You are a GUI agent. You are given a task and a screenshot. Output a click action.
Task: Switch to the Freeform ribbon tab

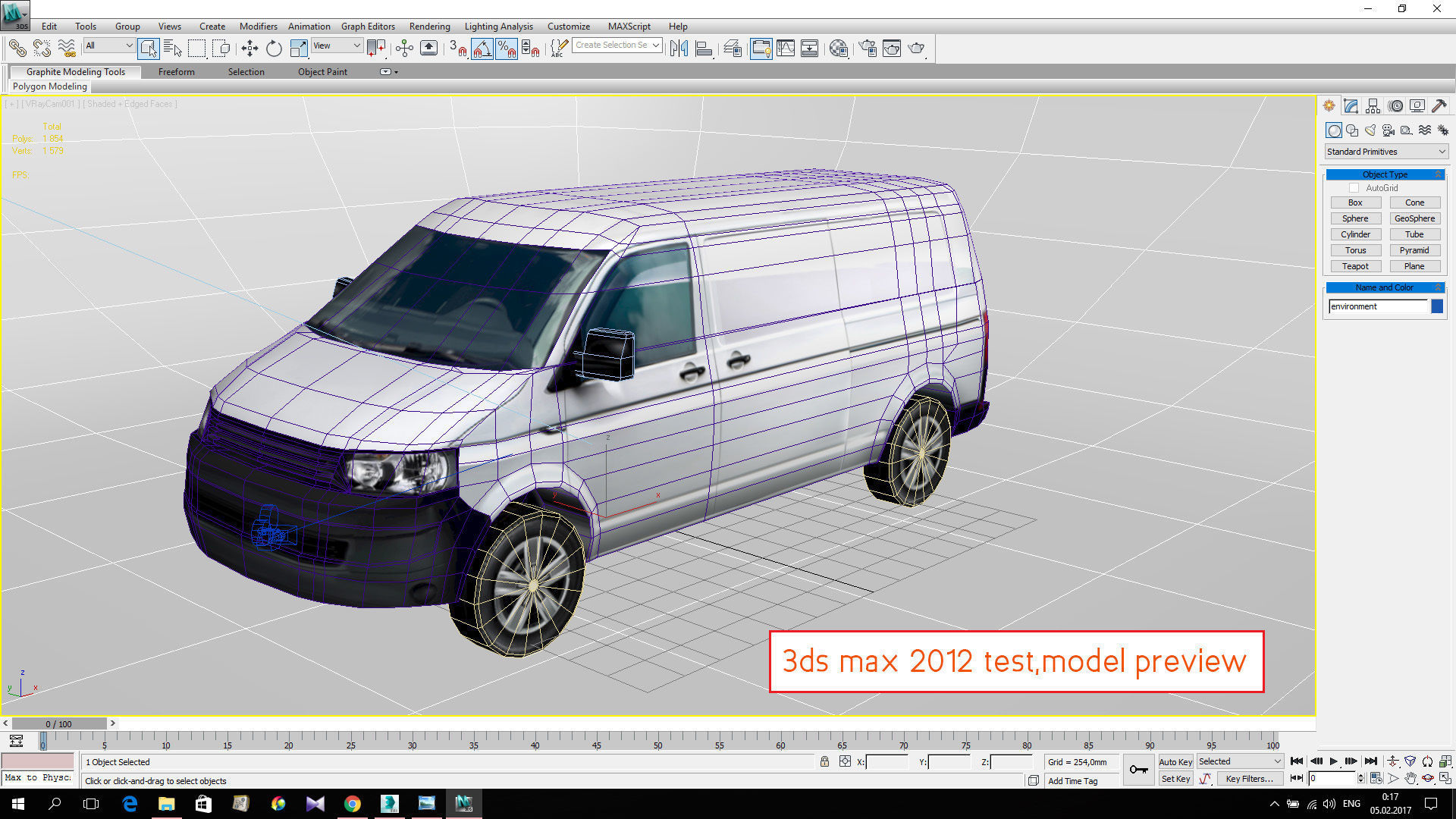(176, 72)
